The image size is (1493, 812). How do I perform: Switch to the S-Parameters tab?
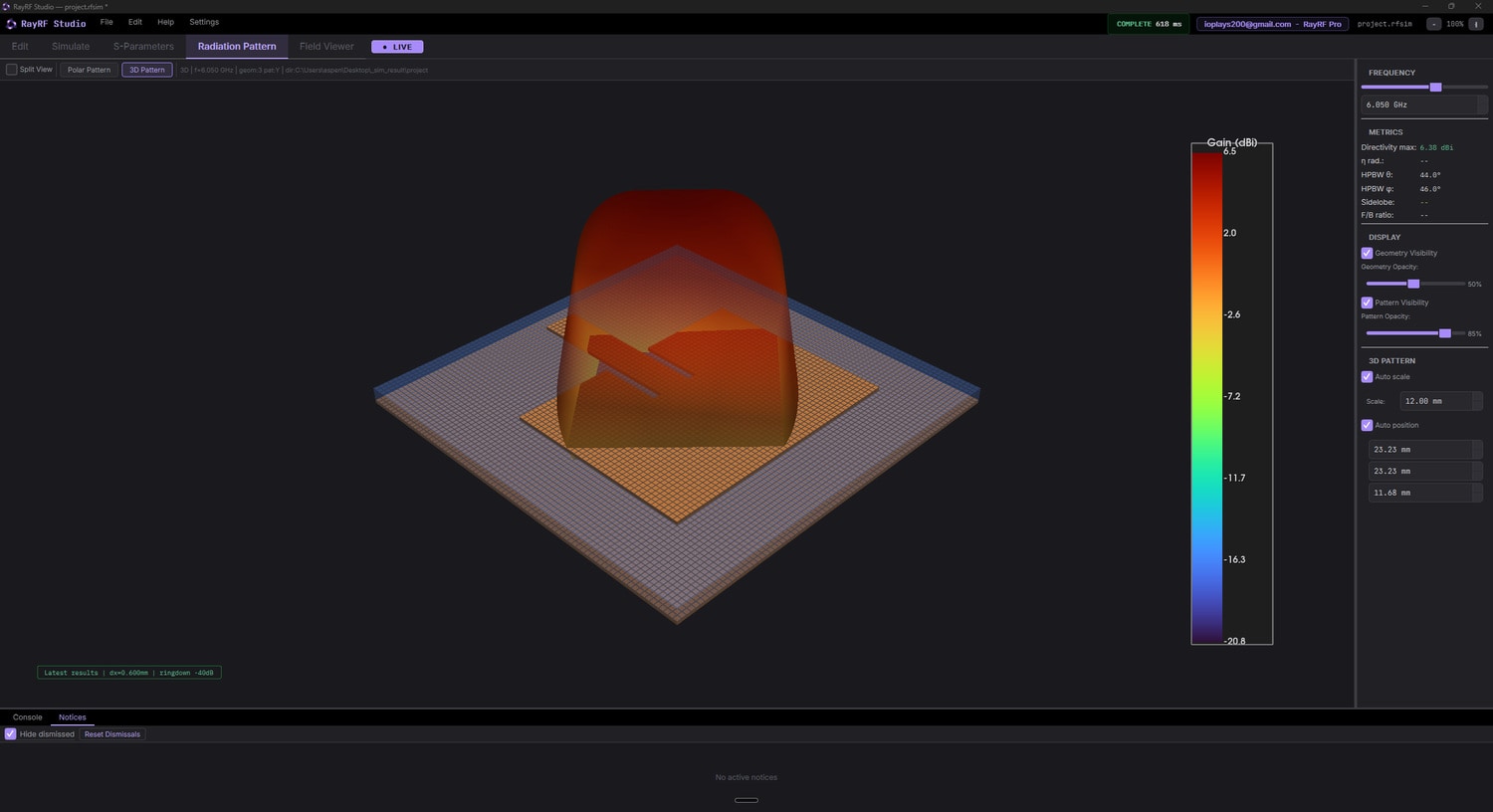[143, 47]
